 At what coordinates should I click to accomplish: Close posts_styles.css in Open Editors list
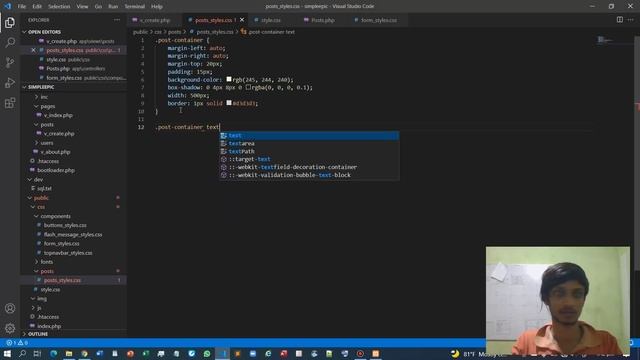tap(33, 50)
